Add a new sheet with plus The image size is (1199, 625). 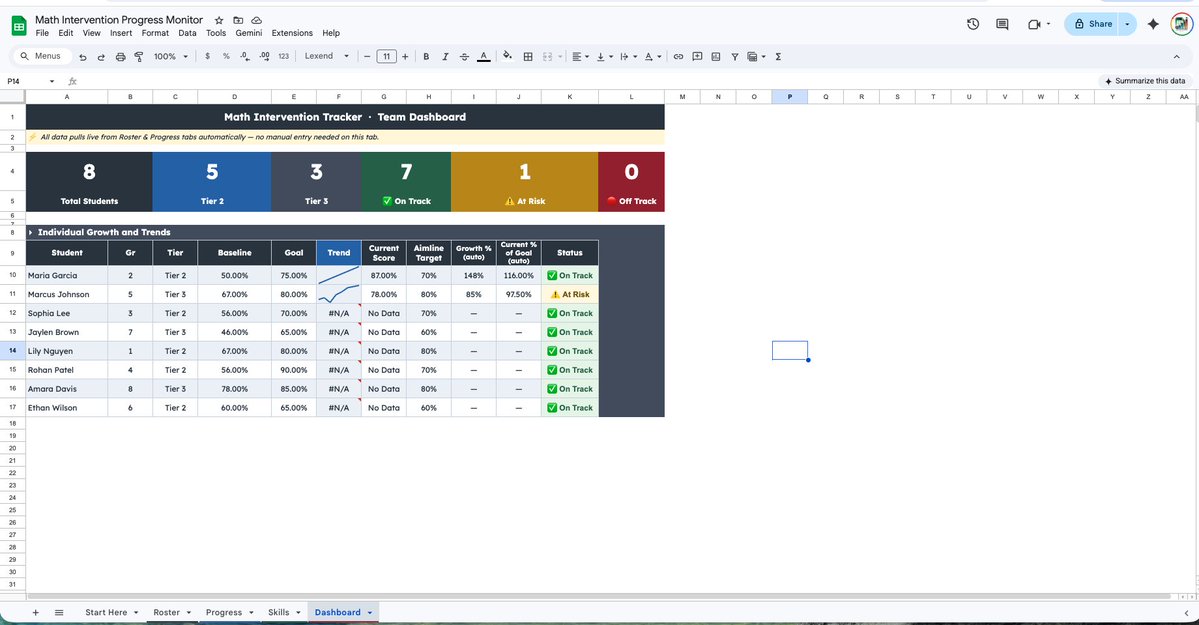tap(35, 613)
